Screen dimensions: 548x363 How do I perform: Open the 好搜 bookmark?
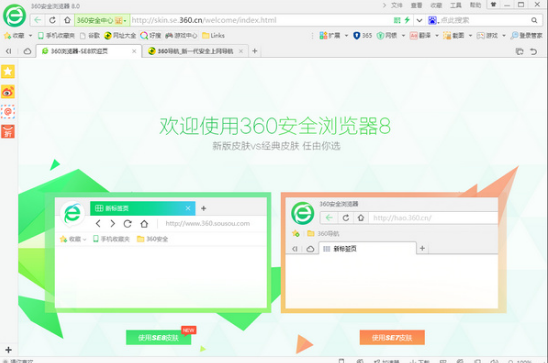[151, 35]
